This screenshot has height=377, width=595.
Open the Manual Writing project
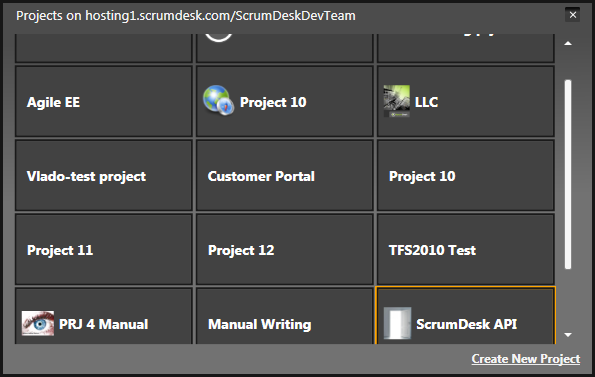(x=285, y=316)
